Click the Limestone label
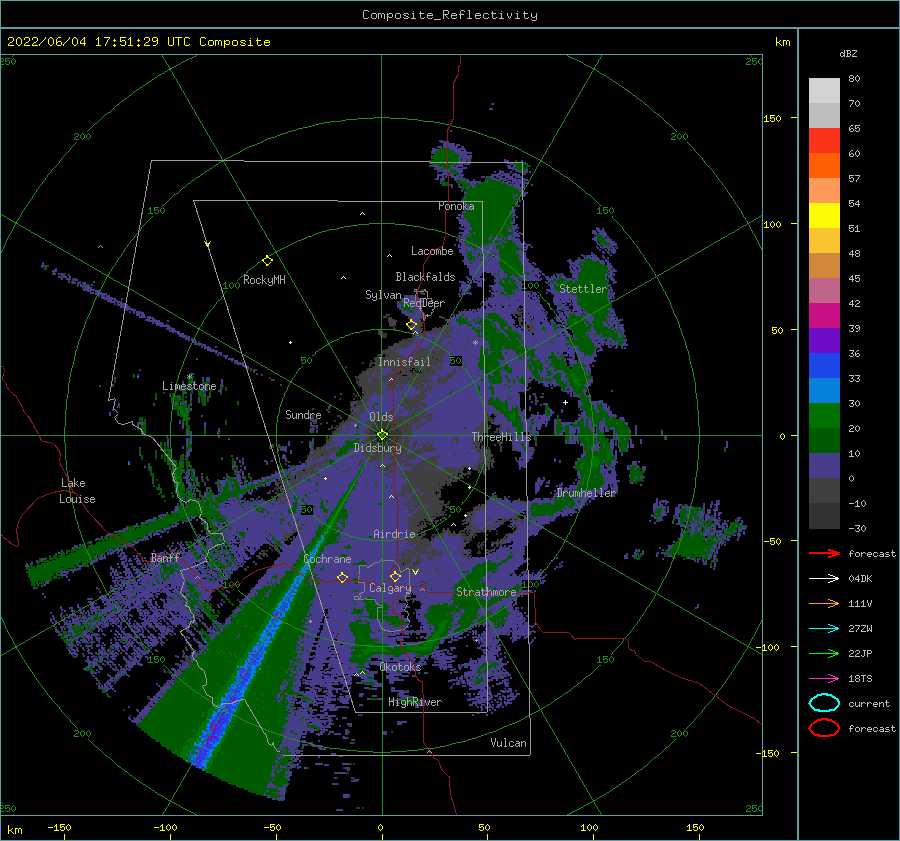 (x=189, y=386)
